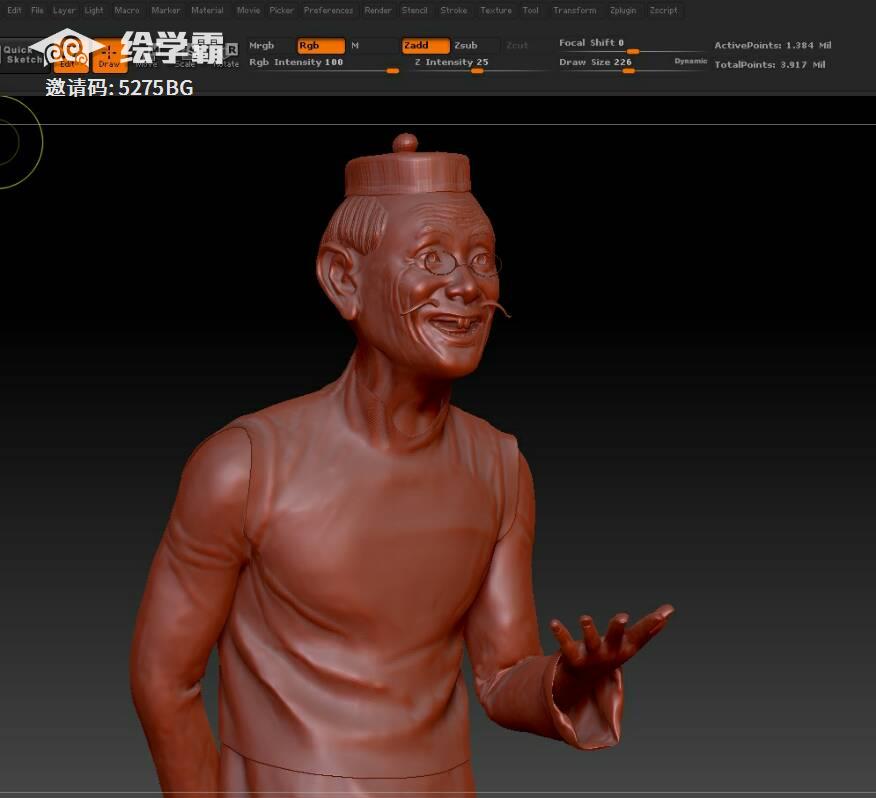
Task: Select the Rotate transform button
Action: pos(226,56)
